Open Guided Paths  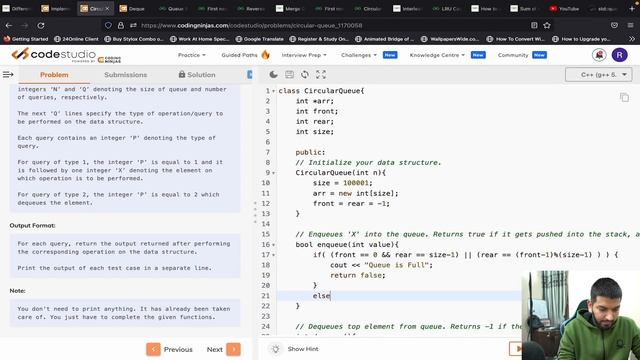pos(239,55)
